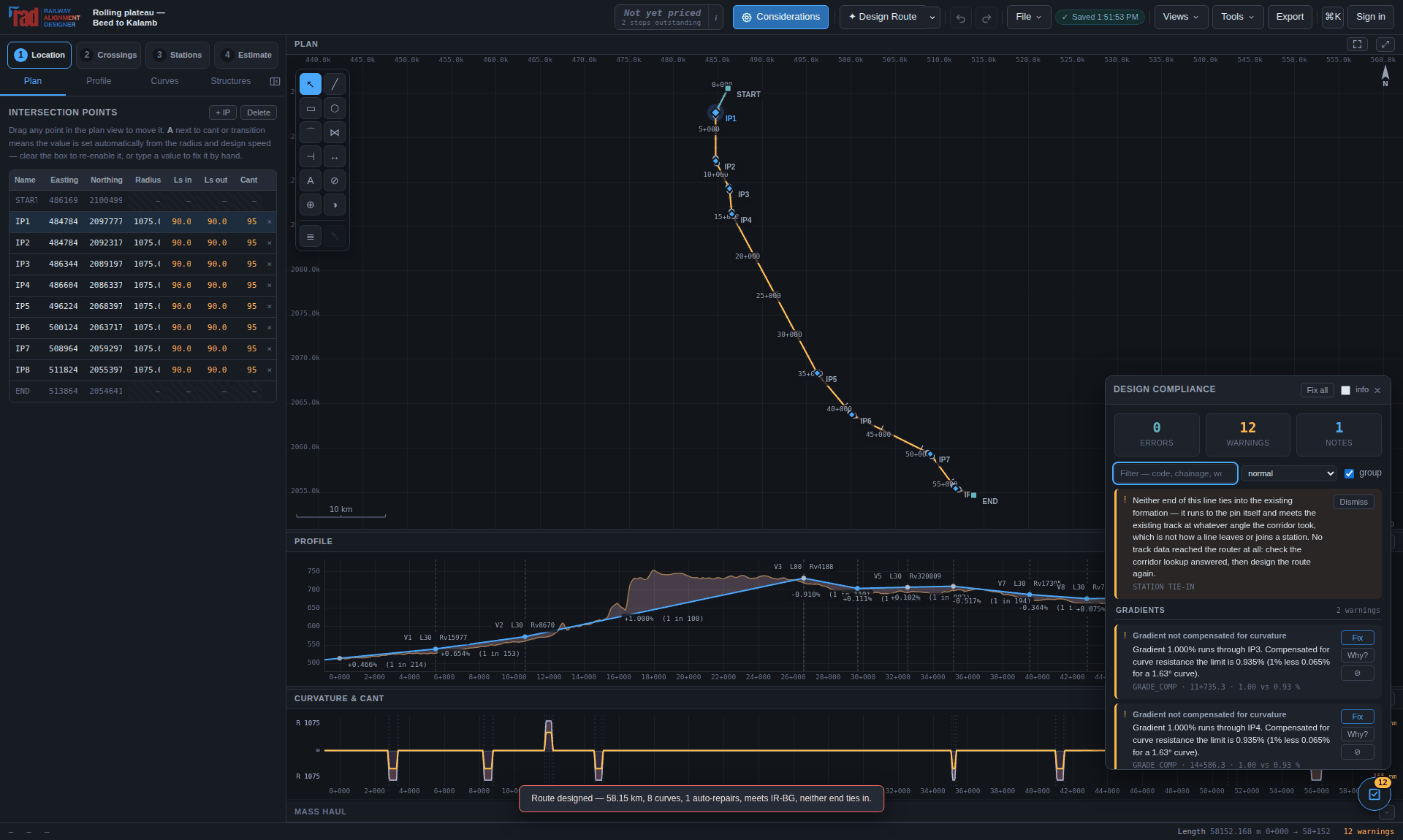Viewport: 1403px width, 840px height.
Task: Switch to the Curves tab
Action: pyautogui.click(x=164, y=81)
